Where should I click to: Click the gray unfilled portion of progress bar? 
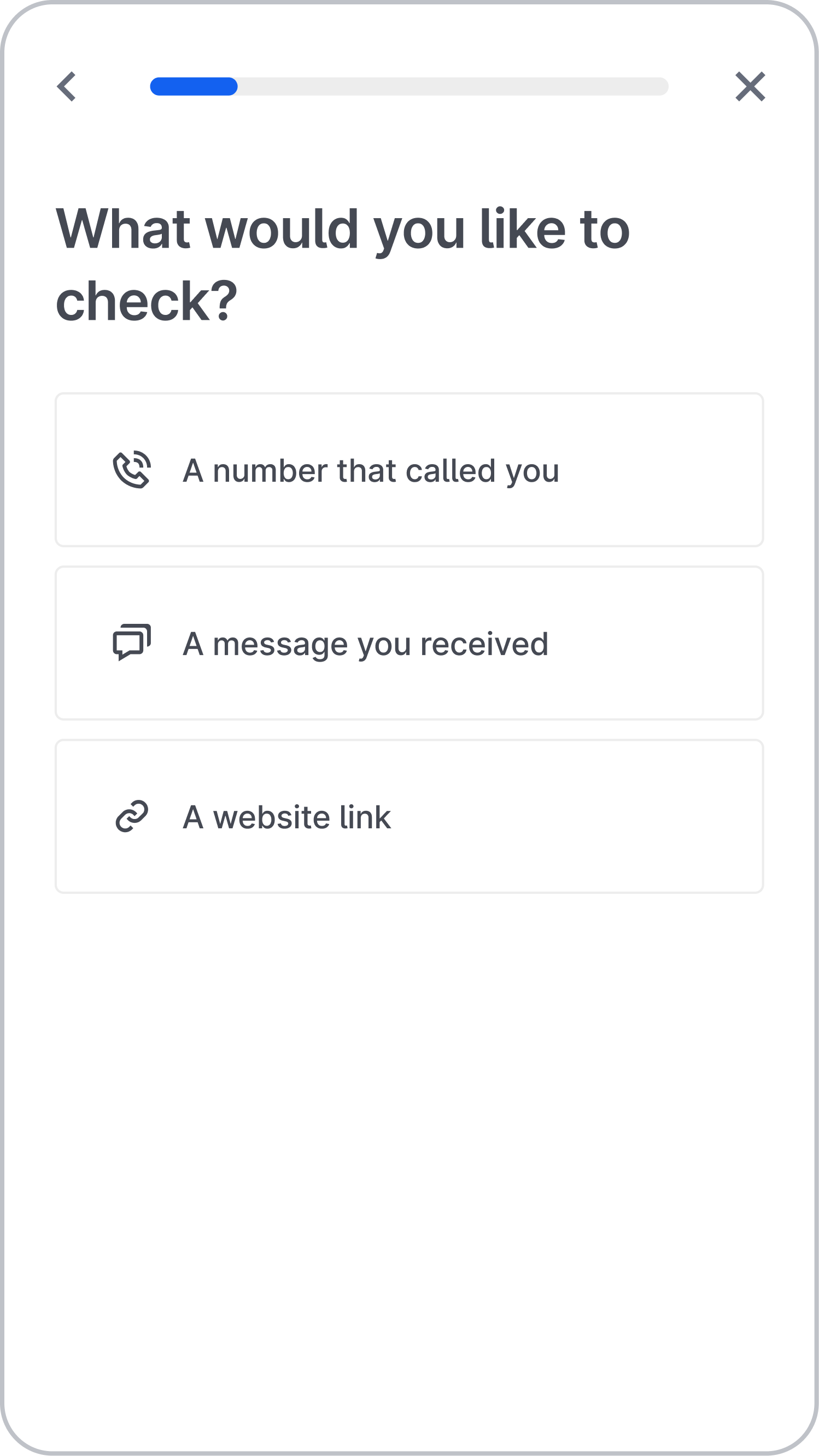(453, 86)
